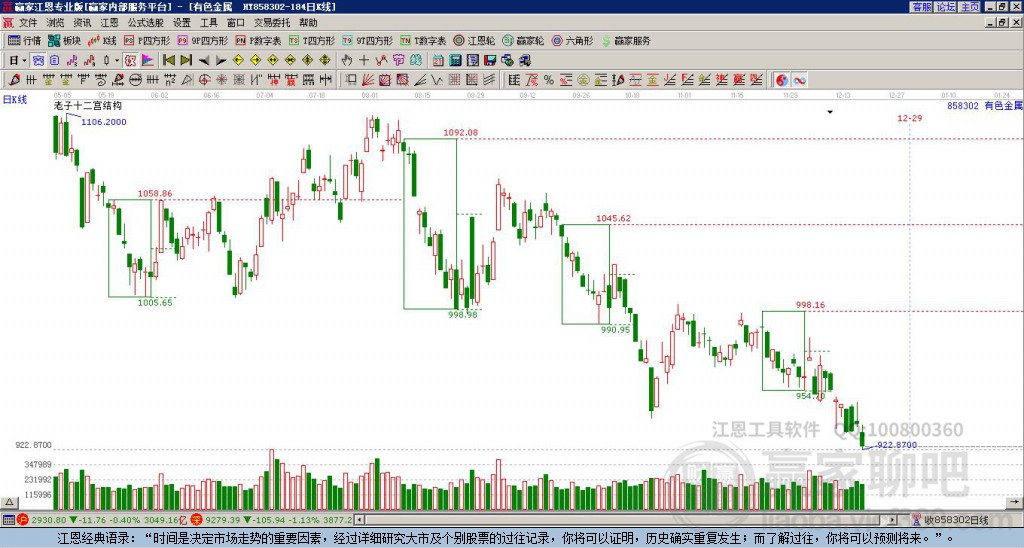Open the T数字表 tool

[x=423, y=40]
